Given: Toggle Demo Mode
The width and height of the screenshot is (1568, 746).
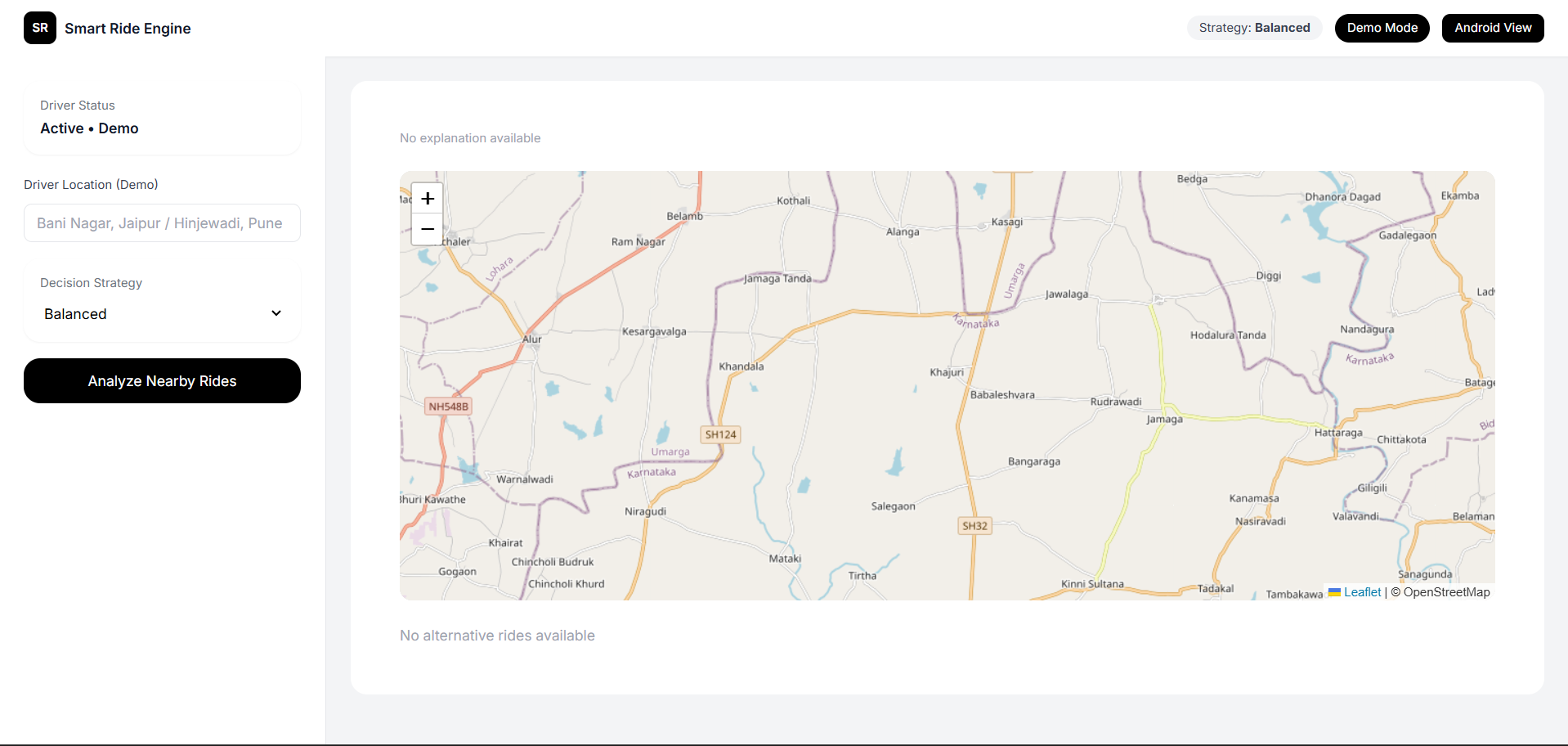Looking at the screenshot, I should (1382, 28).
